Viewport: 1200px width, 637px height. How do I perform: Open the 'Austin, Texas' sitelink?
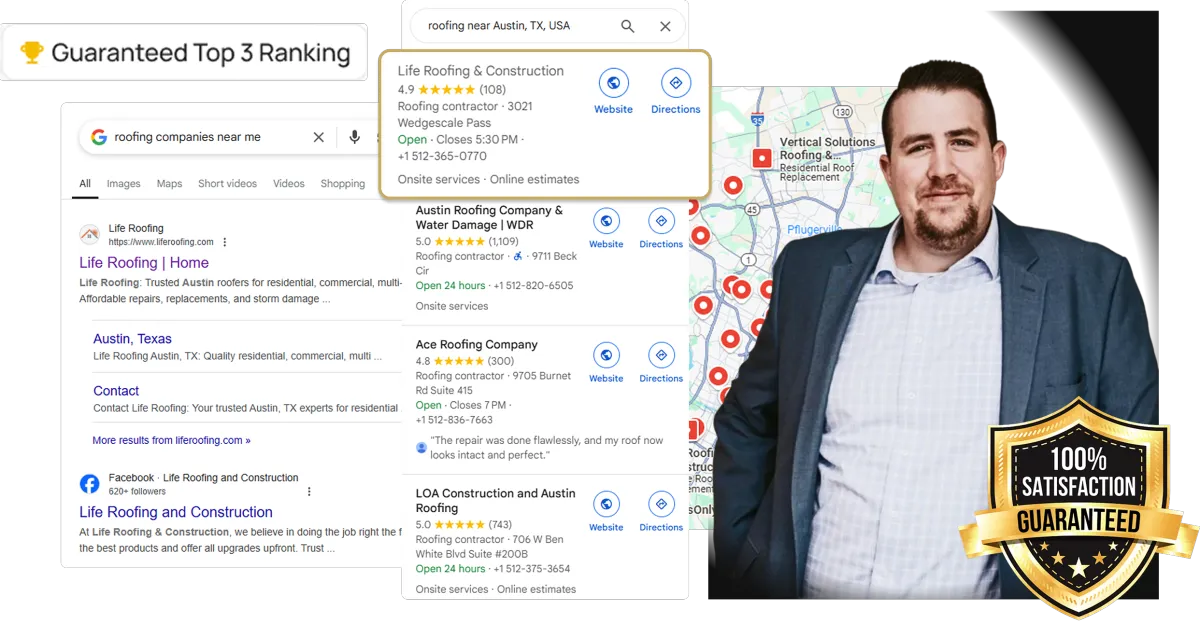(x=132, y=339)
